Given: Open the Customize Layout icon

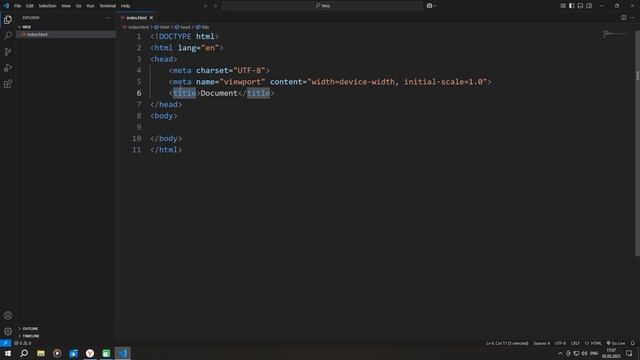Looking at the screenshot, I should (x=563, y=6).
